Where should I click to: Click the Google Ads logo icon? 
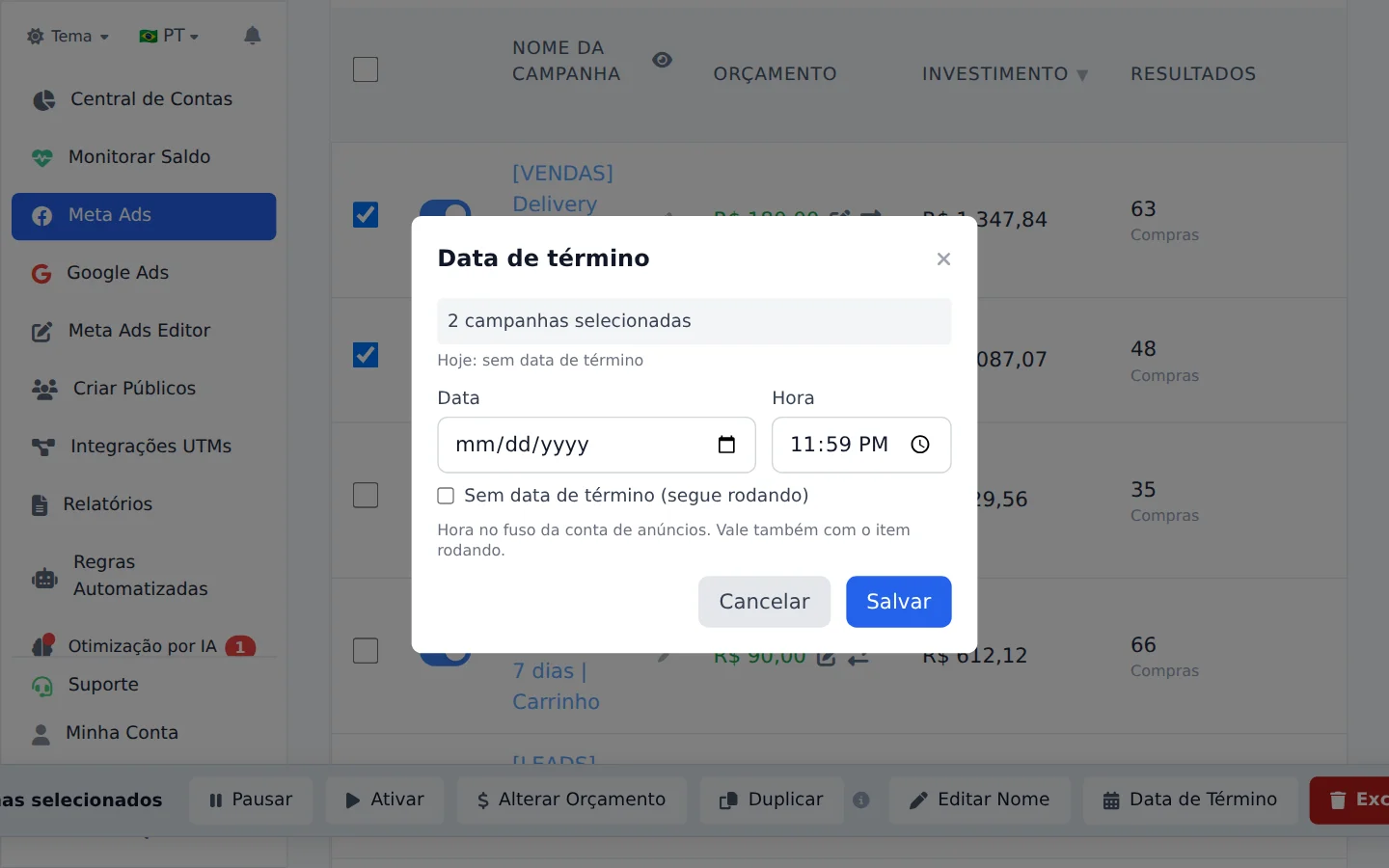[x=41, y=274]
